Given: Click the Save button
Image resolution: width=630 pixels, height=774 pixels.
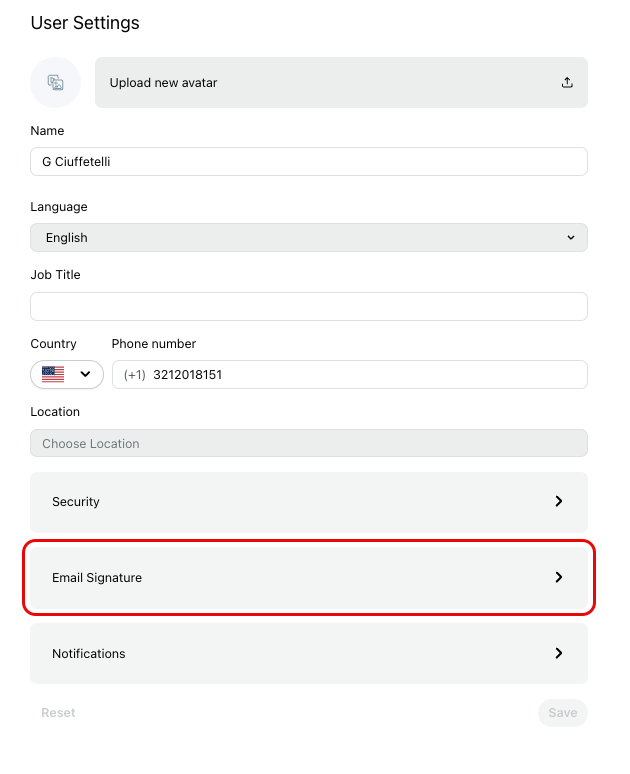Looking at the screenshot, I should point(563,713).
